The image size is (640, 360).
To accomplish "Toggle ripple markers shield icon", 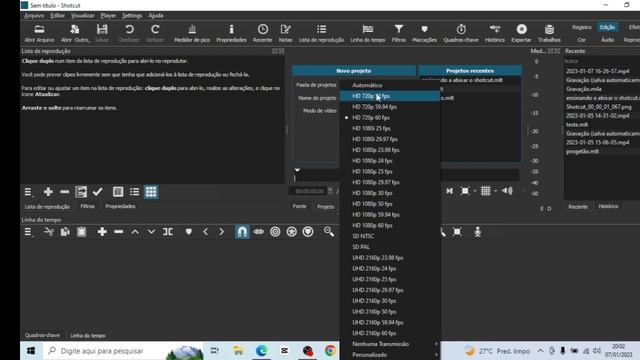I will [x=308, y=232].
